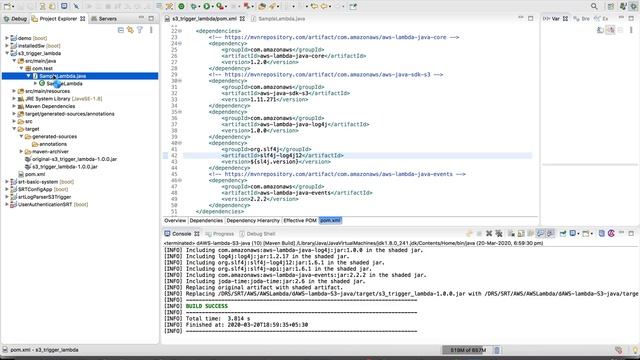640x360 pixels.
Task: Open the Run launch dropdown arrow
Action: coord(212,7)
